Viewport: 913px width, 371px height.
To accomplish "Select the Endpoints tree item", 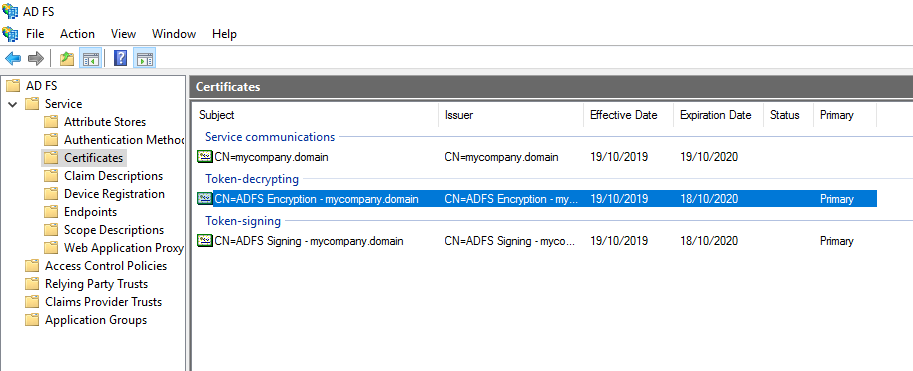I will (90, 211).
